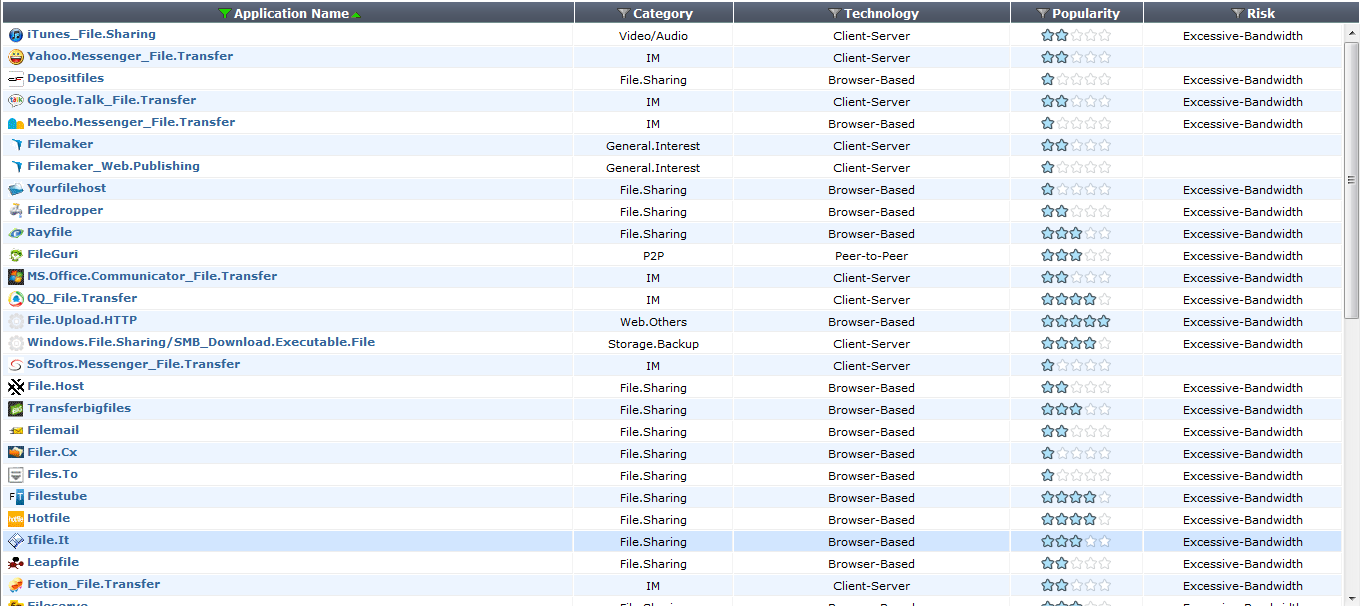The image size is (1361, 606).
Task: Click the Yourfilehost icon
Action: point(15,189)
